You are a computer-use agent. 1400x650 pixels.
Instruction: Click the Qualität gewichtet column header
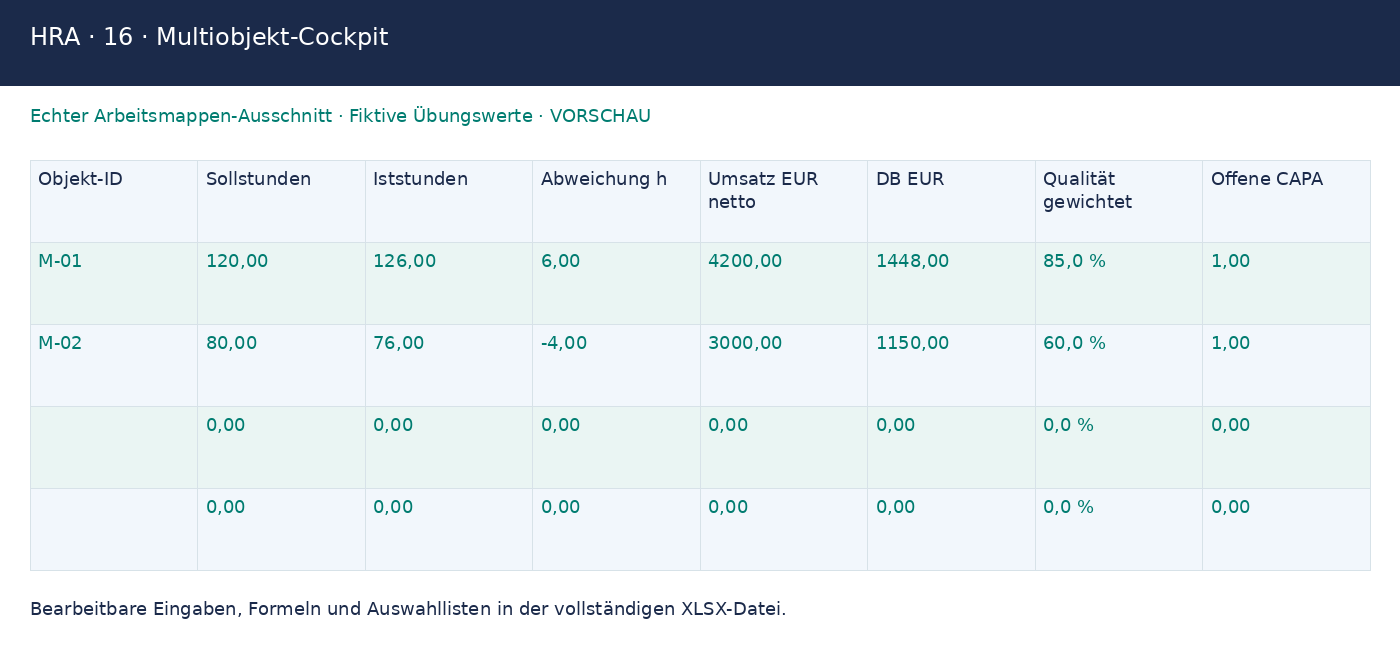pos(1119,201)
